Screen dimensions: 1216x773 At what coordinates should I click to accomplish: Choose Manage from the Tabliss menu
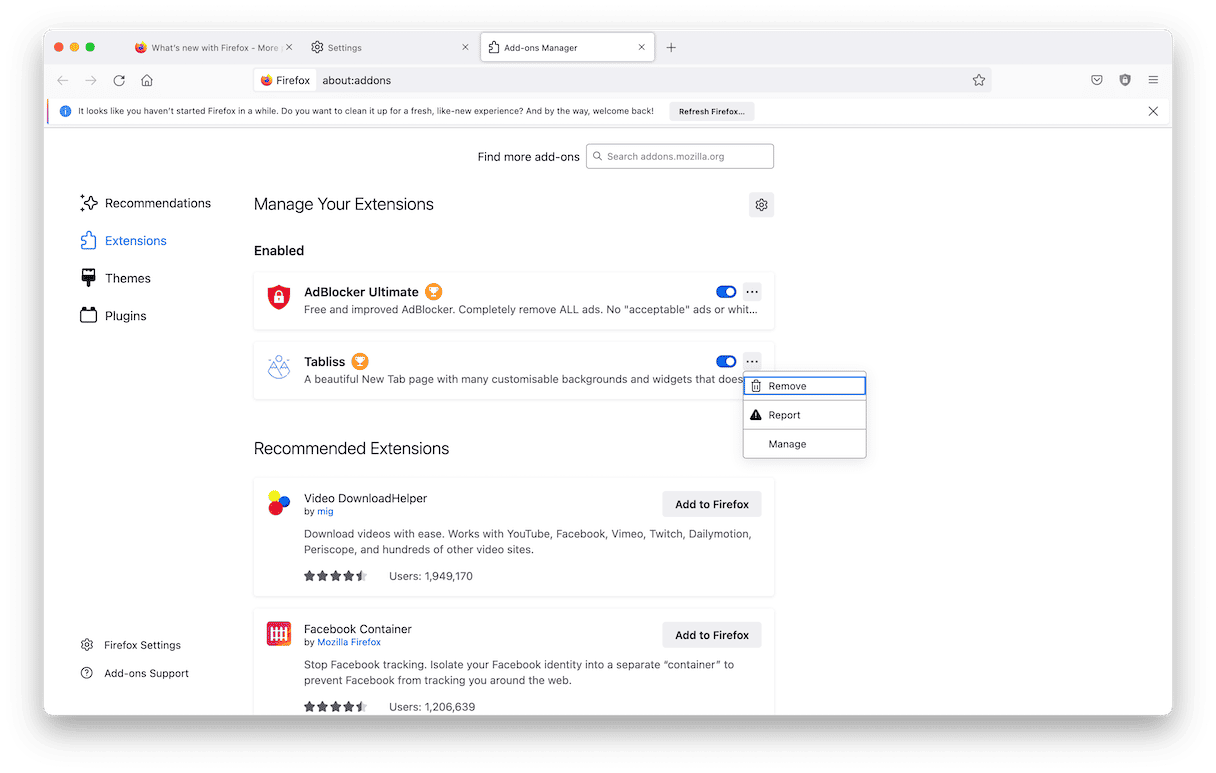point(805,444)
